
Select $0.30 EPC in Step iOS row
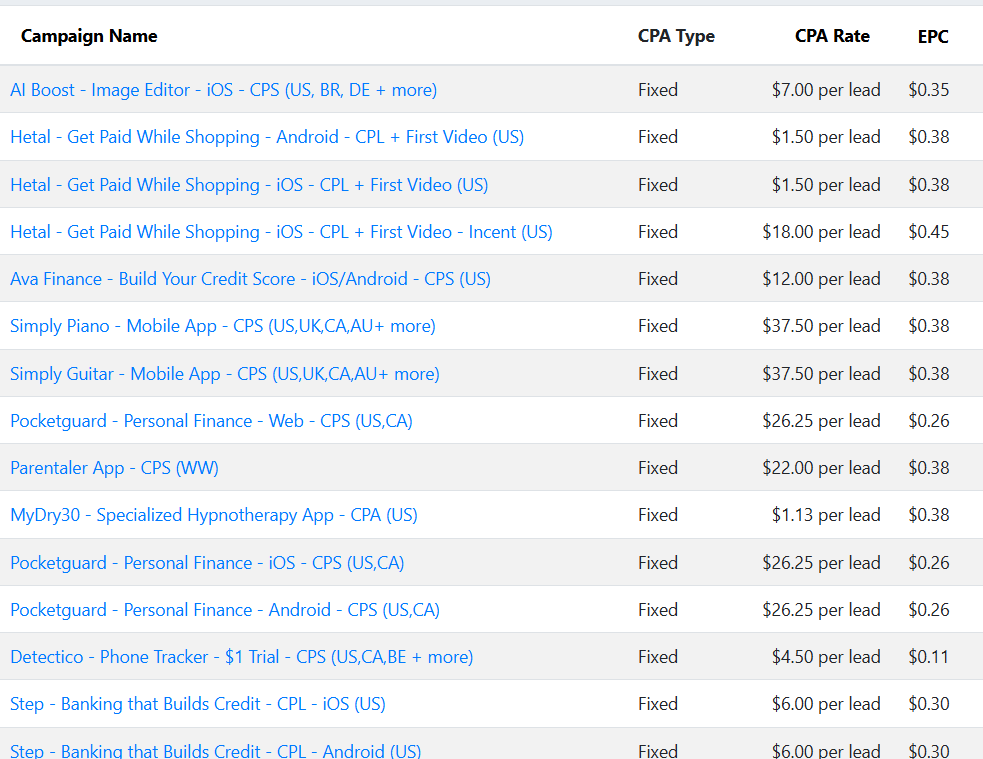tap(928, 704)
